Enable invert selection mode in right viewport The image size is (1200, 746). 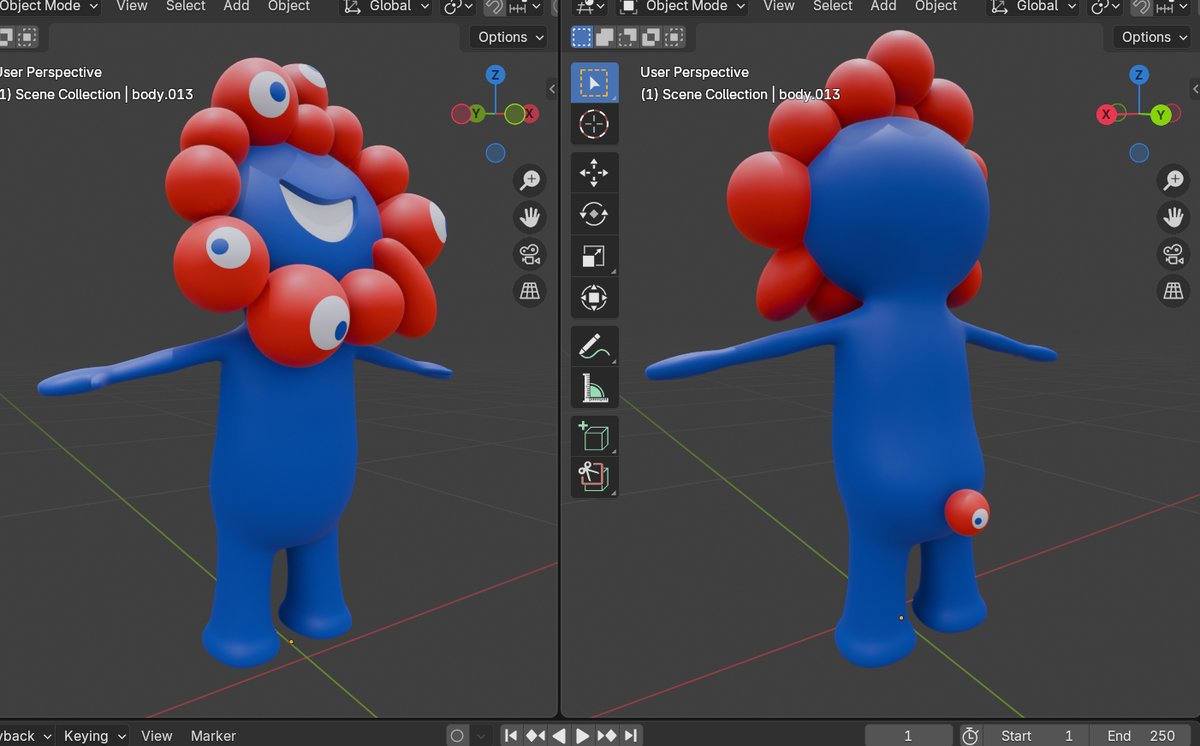[651, 37]
